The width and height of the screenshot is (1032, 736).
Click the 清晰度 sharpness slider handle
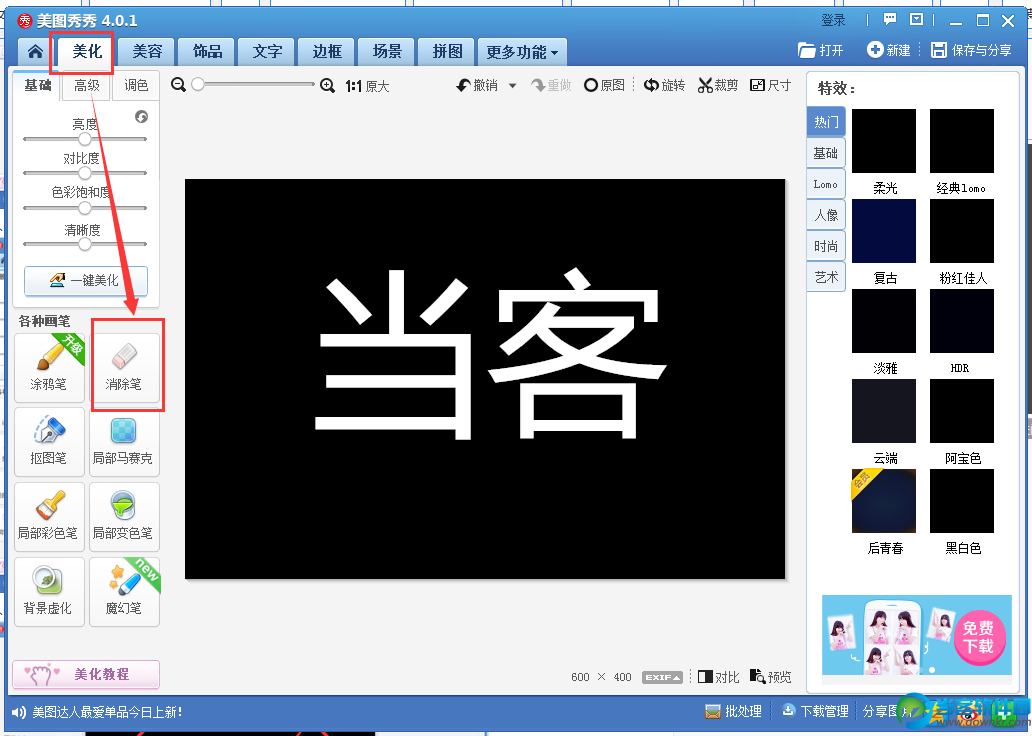pyautogui.click(x=85, y=244)
